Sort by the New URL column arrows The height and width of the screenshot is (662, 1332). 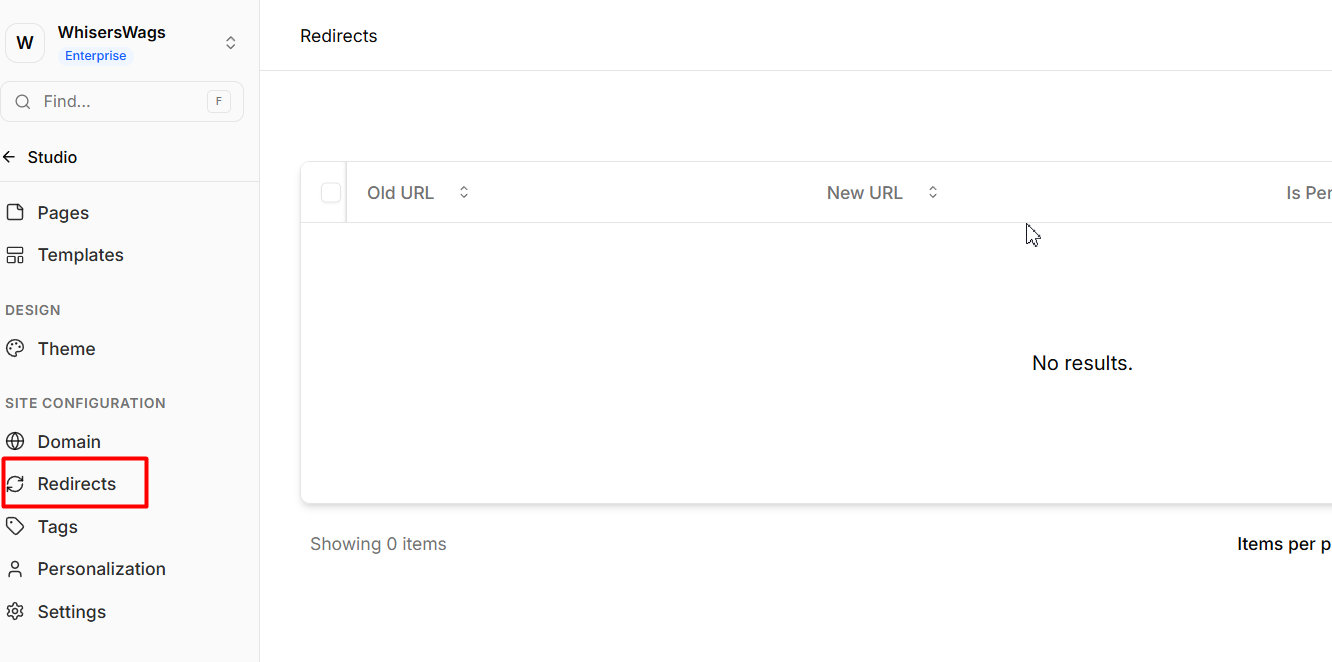tap(933, 192)
